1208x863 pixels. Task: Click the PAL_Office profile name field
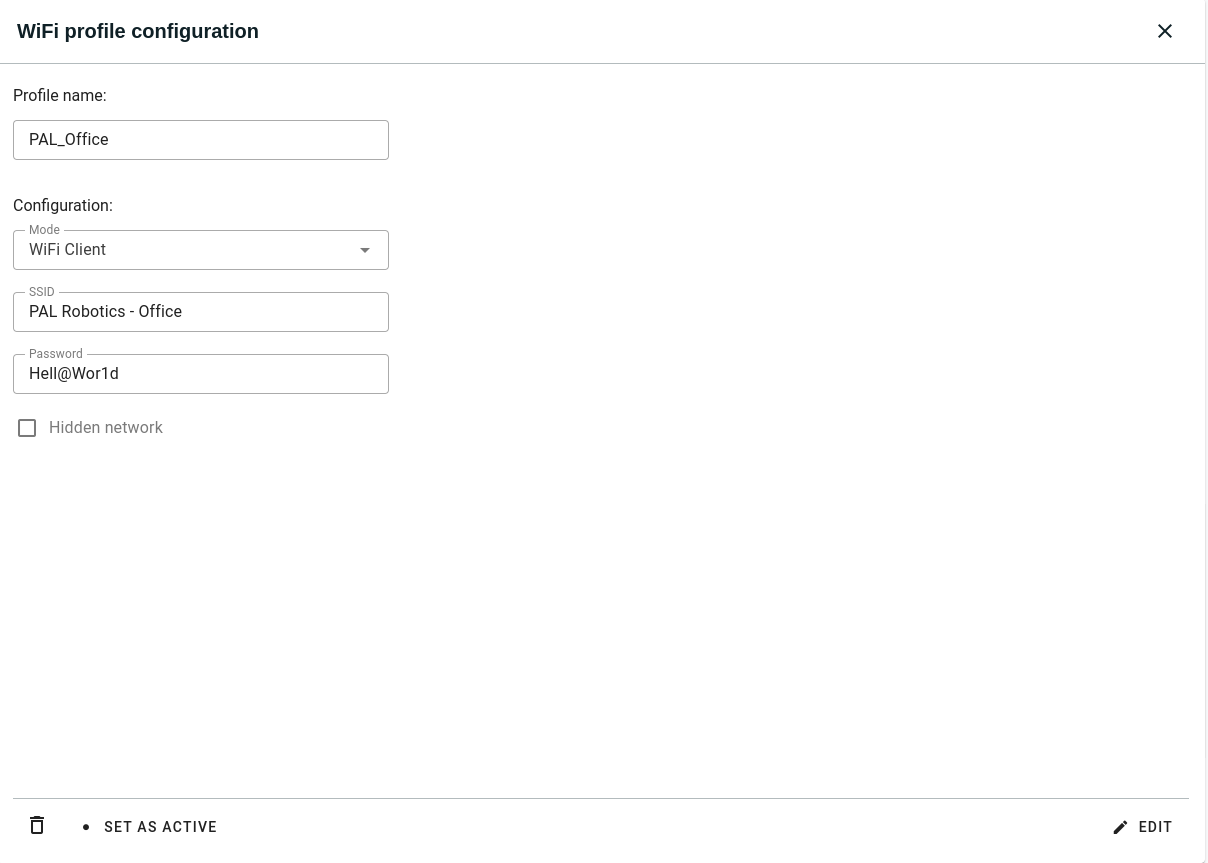pyautogui.click(x=200, y=140)
